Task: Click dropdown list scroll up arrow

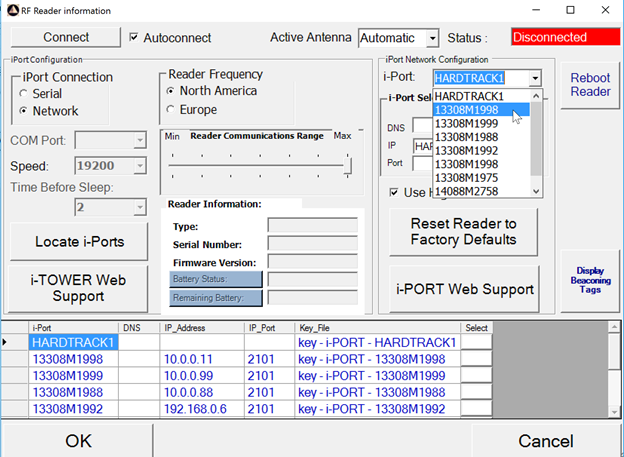Action: coord(536,96)
